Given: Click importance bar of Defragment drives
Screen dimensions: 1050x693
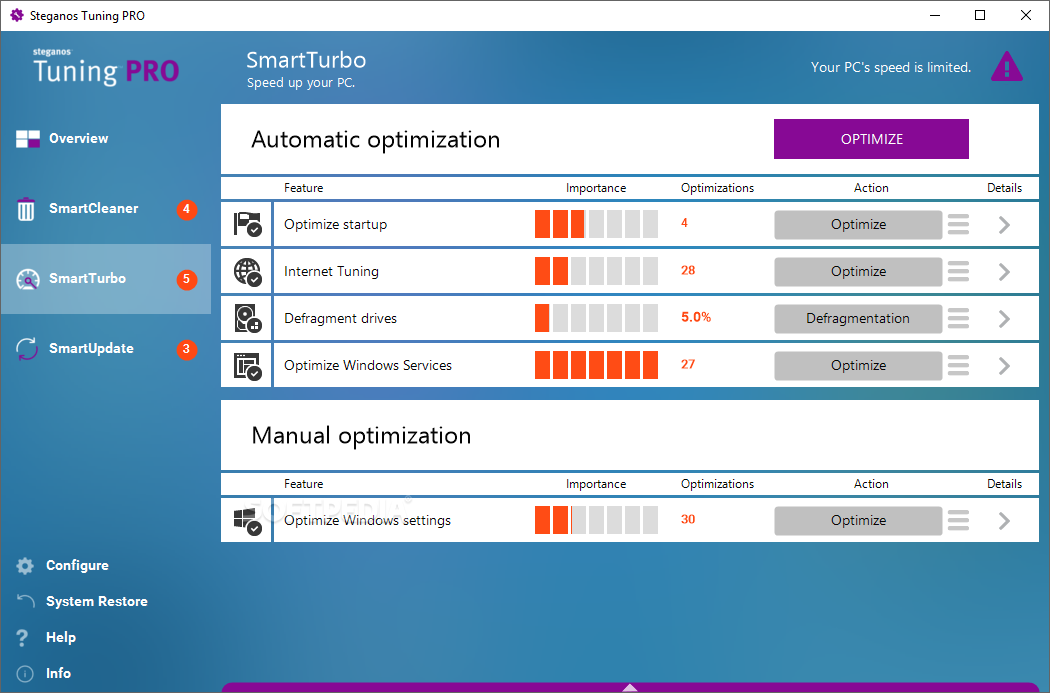Looking at the screenshot, I should [x=596, y=318].
